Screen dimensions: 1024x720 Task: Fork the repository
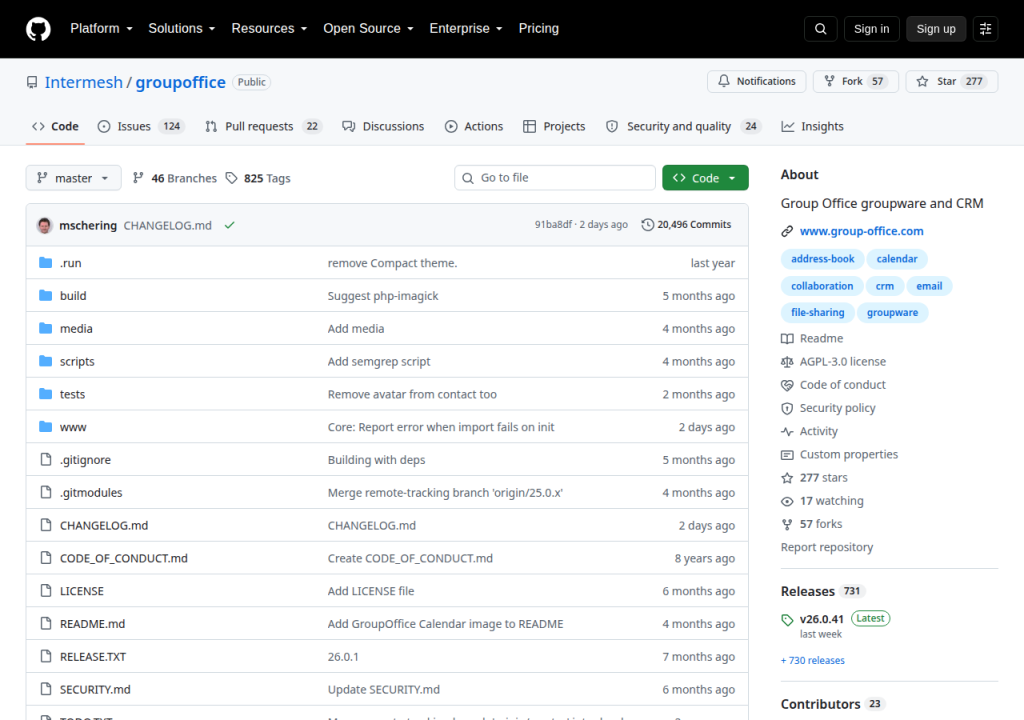pos(854,81)
